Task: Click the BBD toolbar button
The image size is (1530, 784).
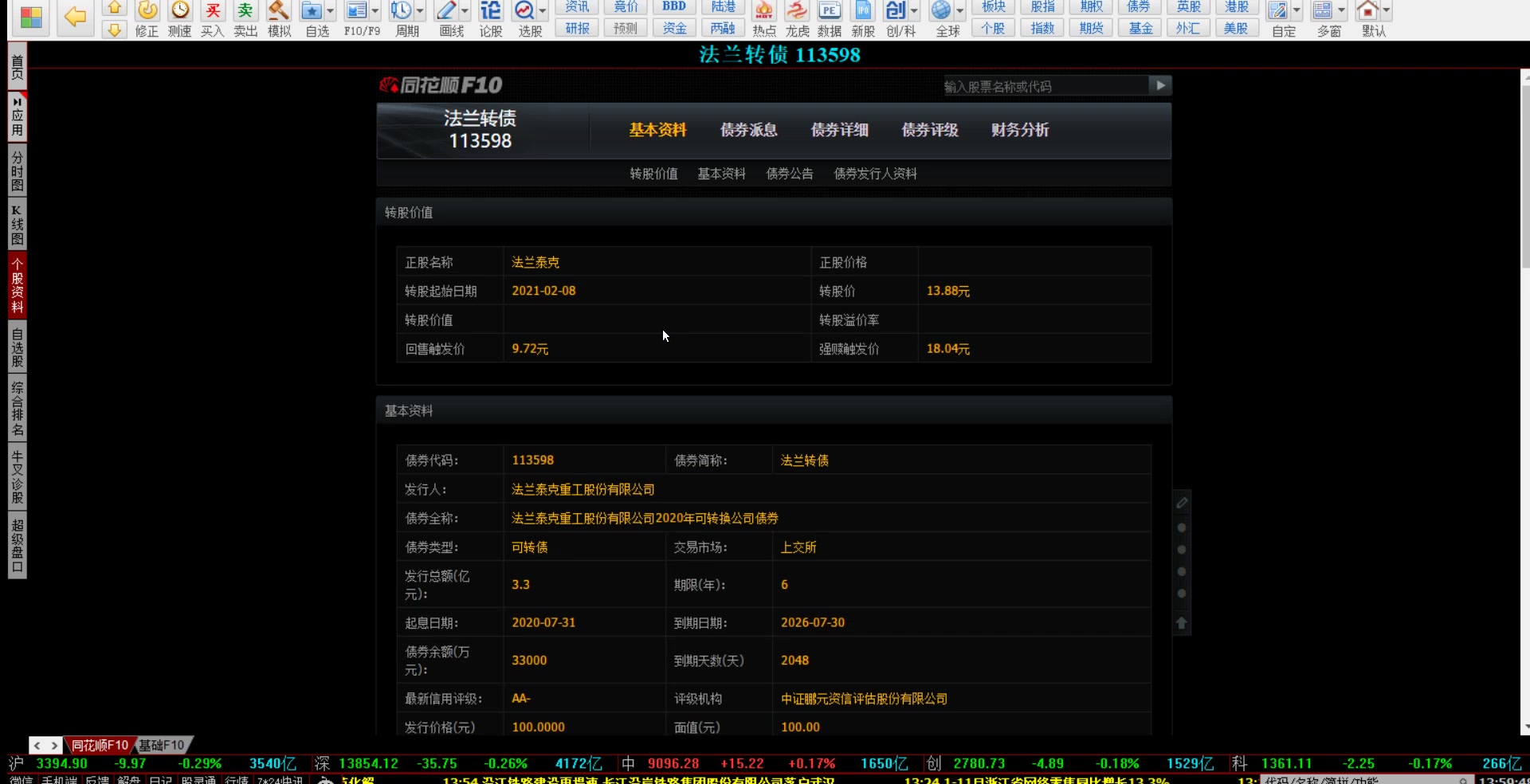Action: [674, 7]
